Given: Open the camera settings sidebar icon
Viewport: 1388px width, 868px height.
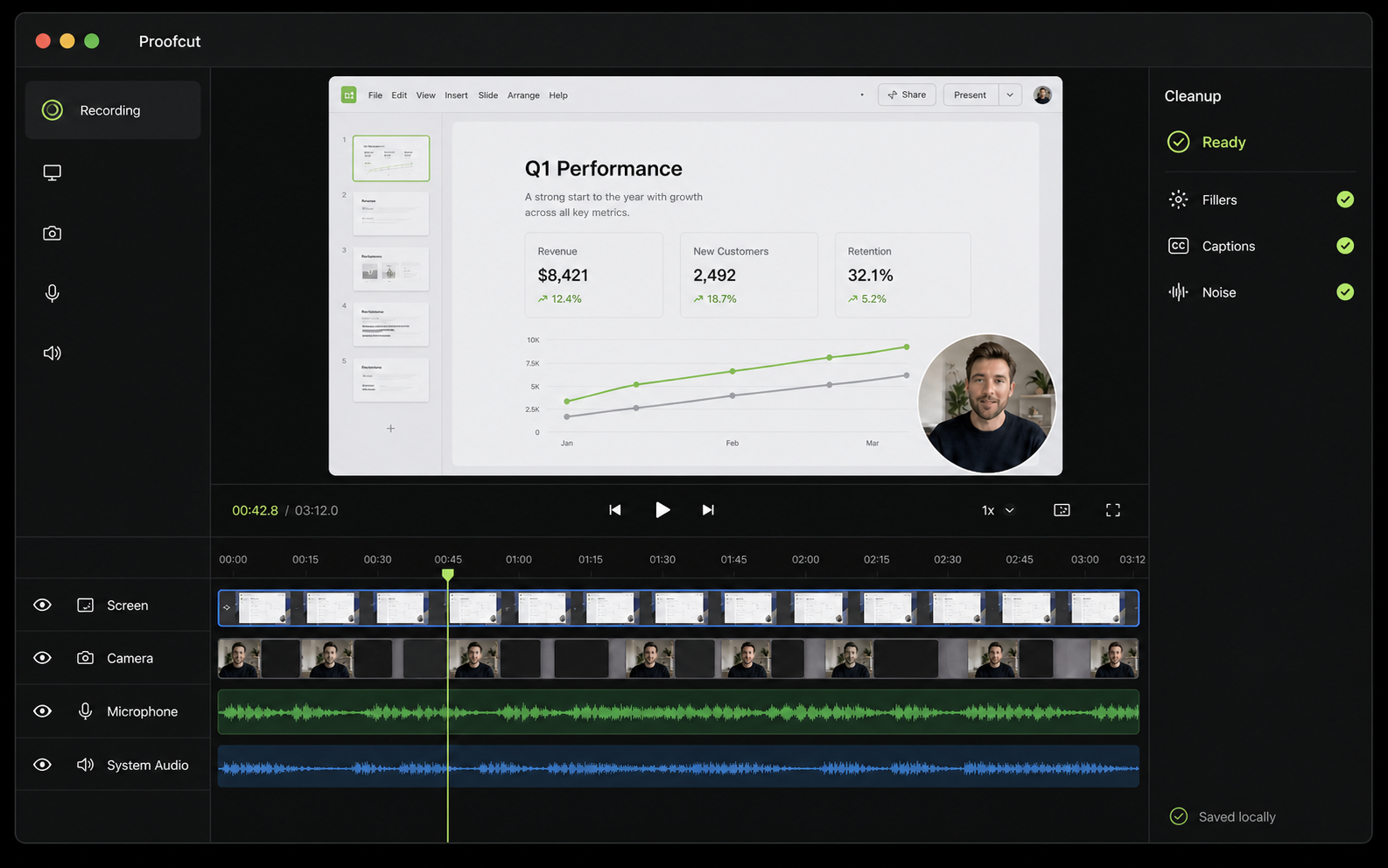Looking at the screenshot, I should 53,233.
